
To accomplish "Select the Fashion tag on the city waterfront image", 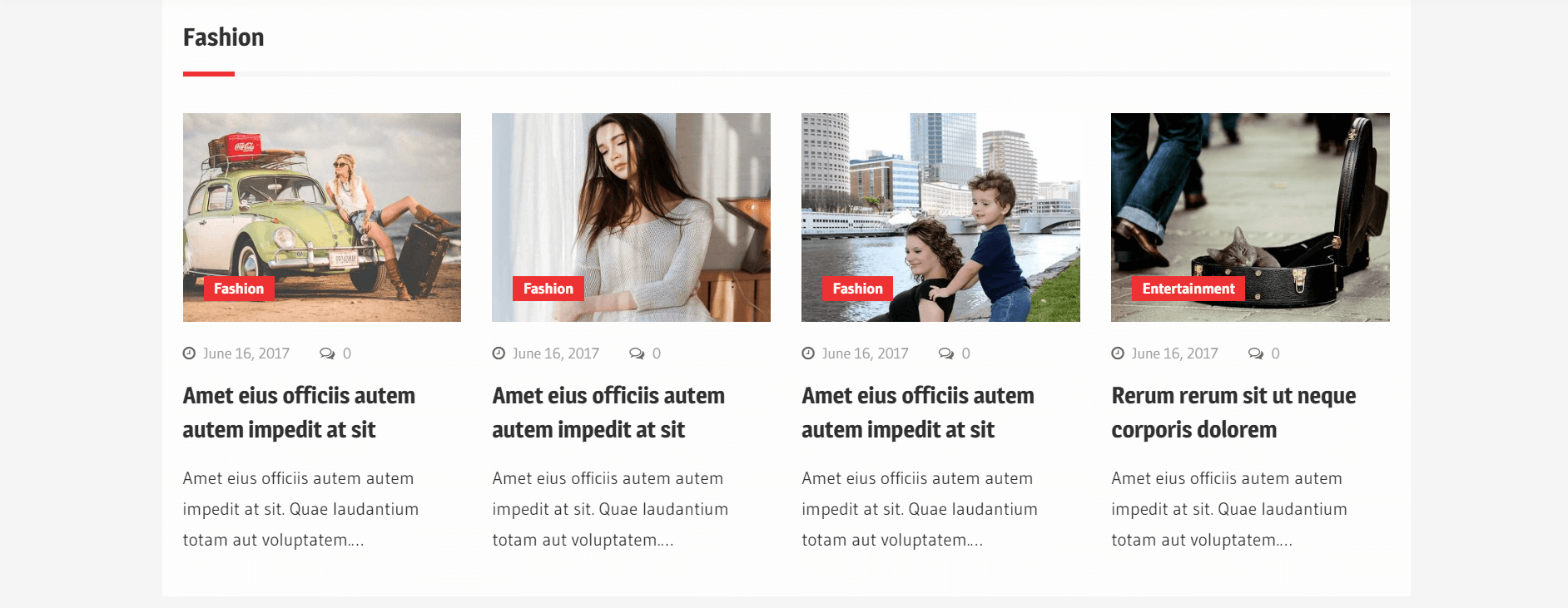I will coord(858,289).
